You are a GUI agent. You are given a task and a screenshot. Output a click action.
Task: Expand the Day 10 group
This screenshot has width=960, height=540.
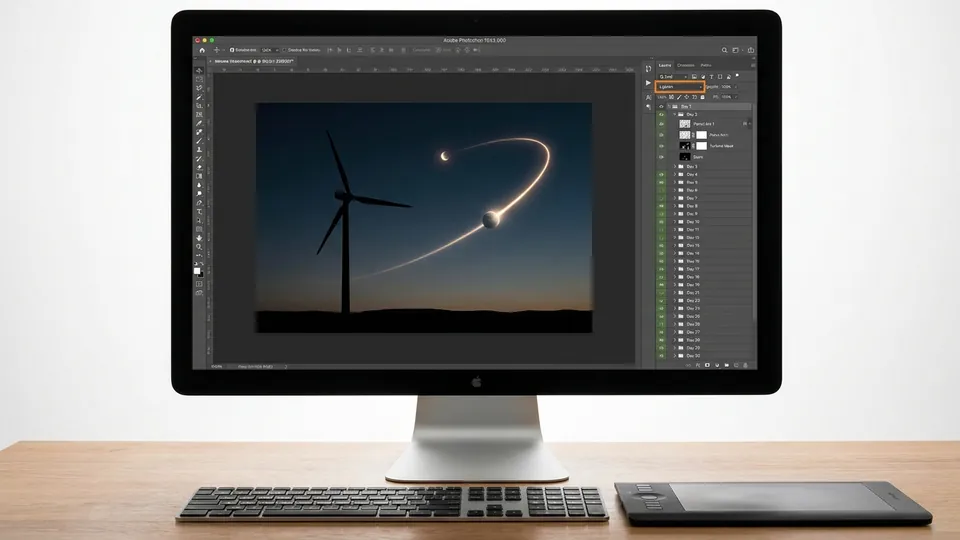(675, 222)
